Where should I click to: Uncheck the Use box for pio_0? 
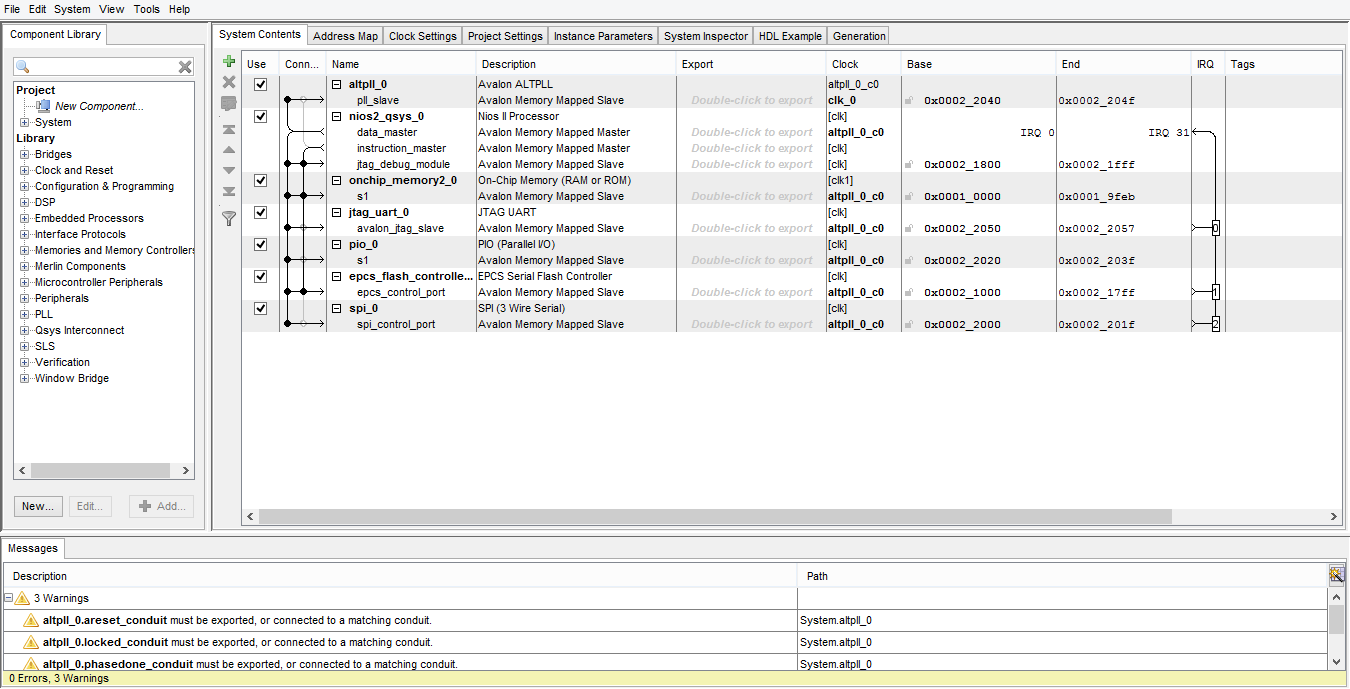[x=261, y=244]
